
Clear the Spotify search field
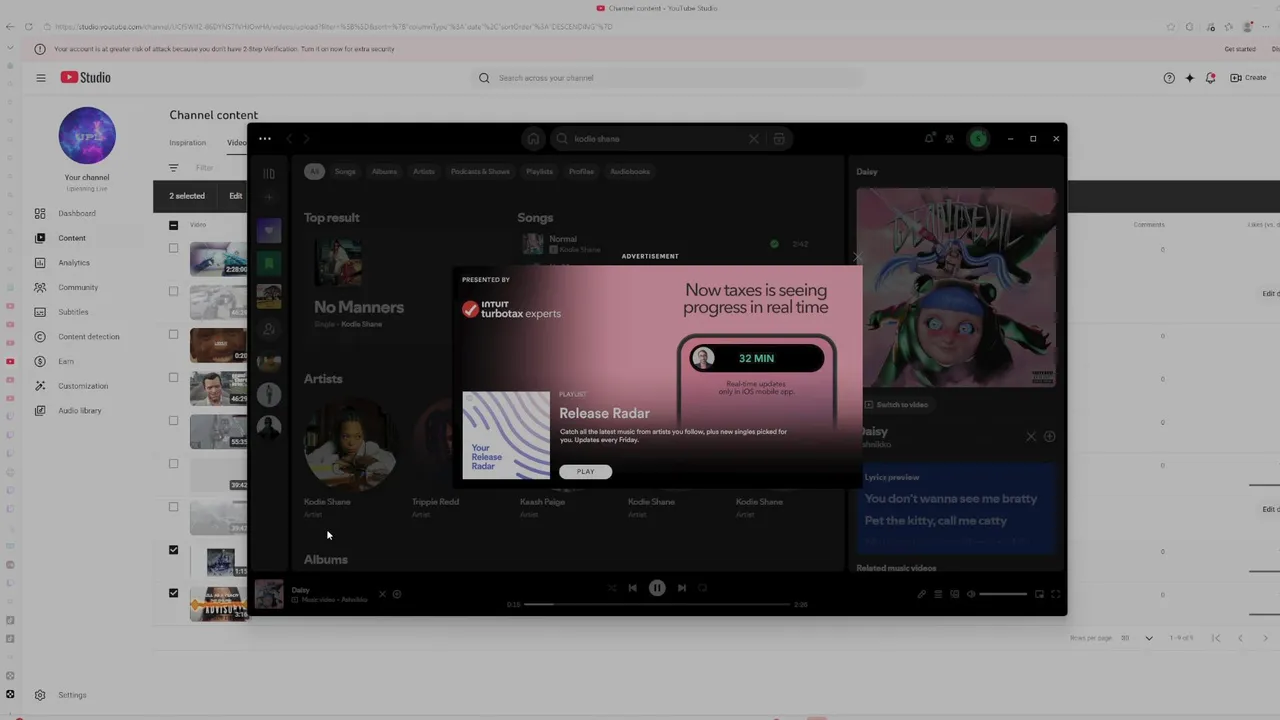point(754,139)
